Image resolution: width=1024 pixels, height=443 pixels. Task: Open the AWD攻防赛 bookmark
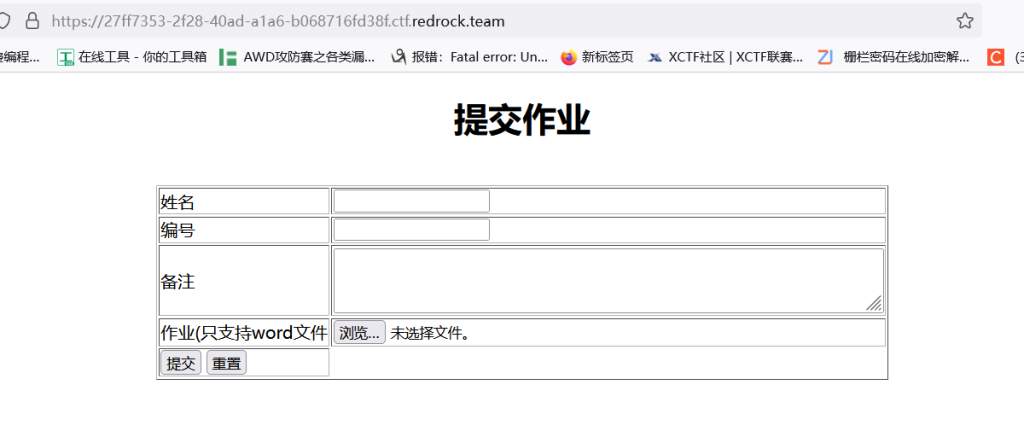tap(298, 57)
